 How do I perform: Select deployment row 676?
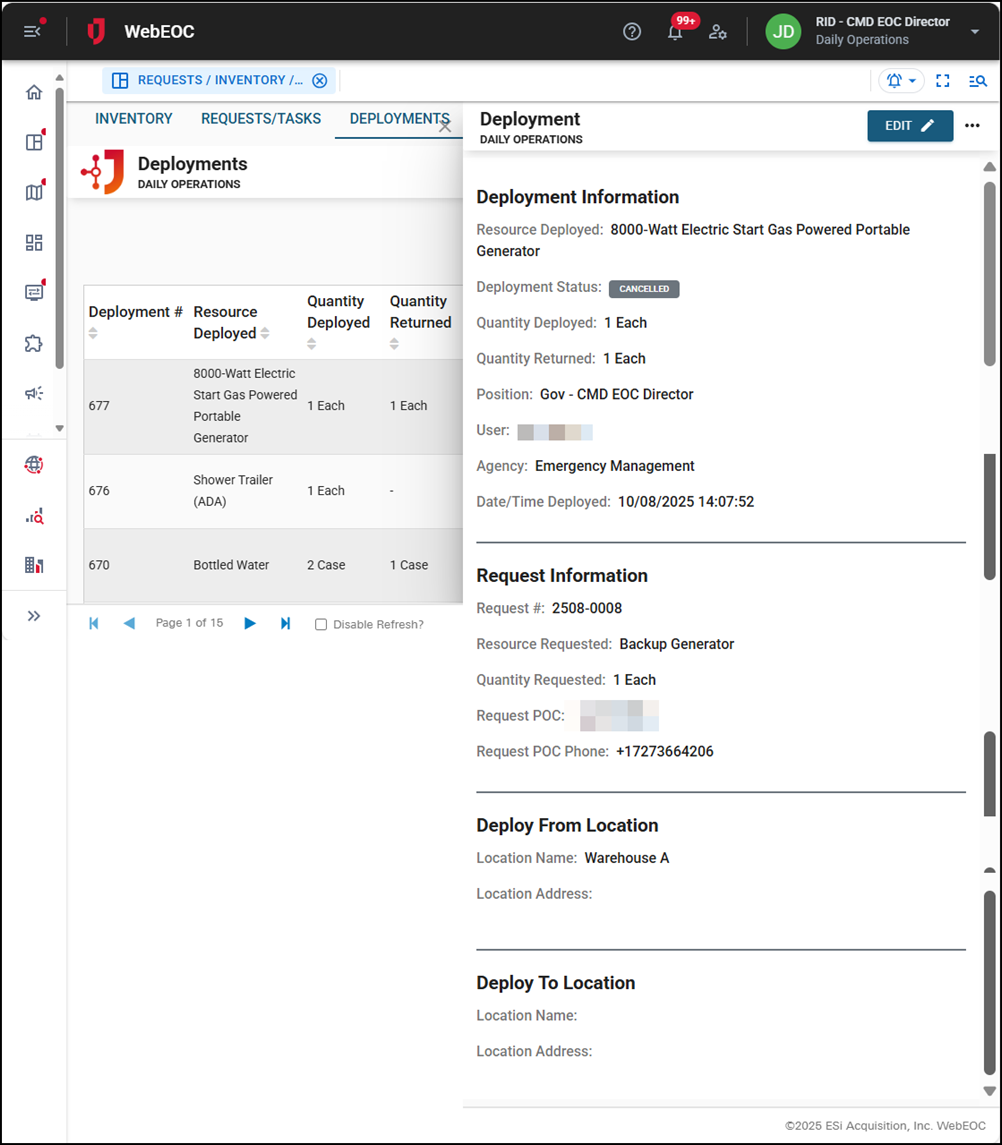tap(274, 491)
